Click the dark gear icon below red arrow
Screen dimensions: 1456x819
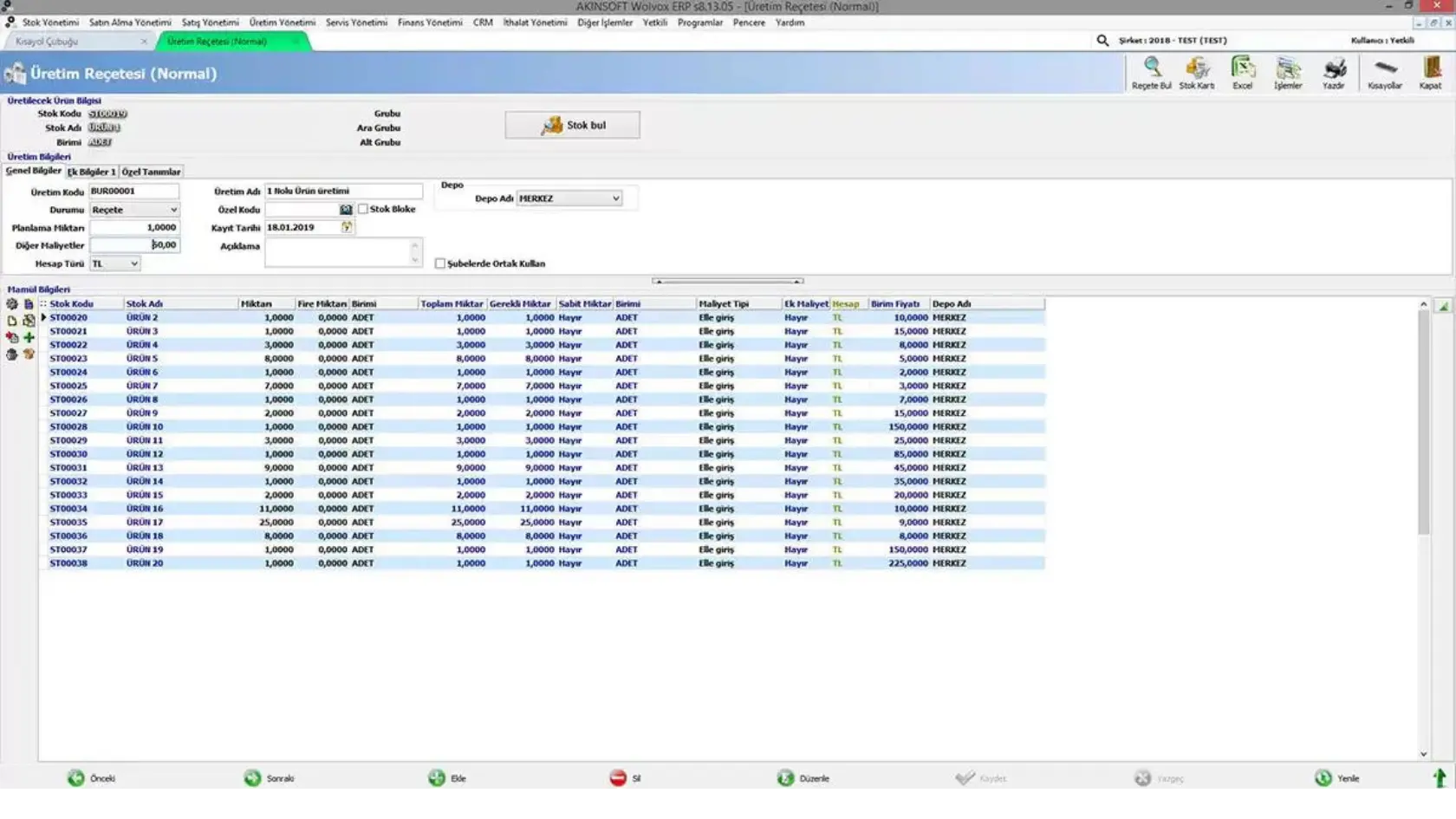click(x=12, y=354)
